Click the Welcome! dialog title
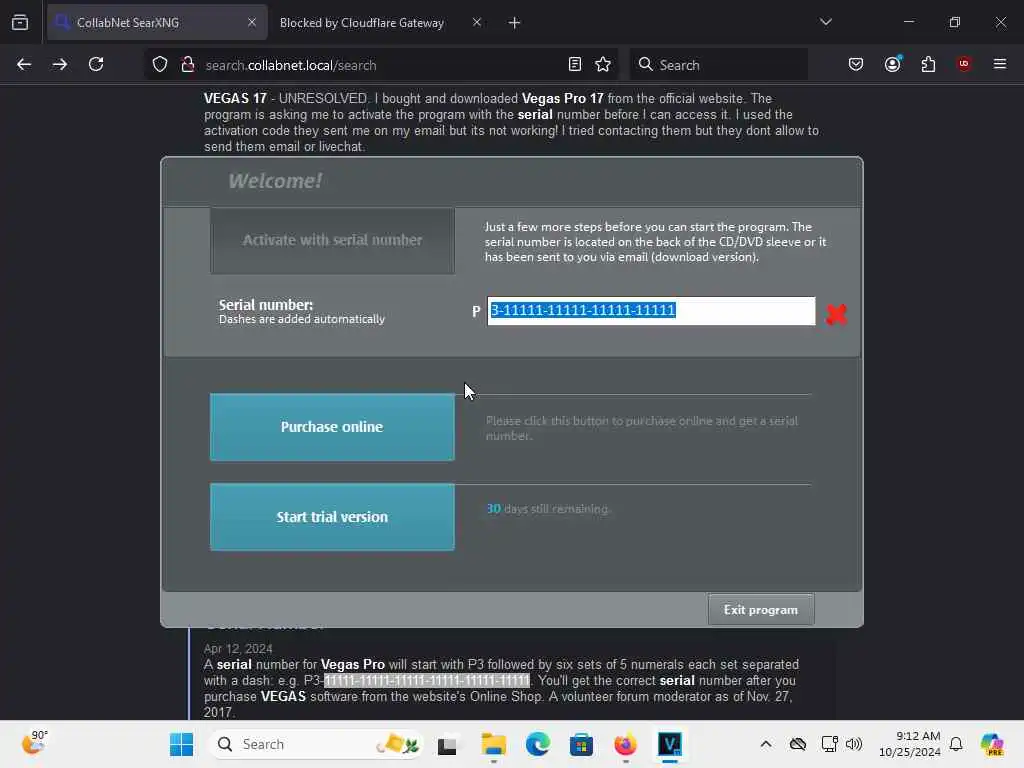Image resolution: width=1024 pixels, height=768 pixels. click(275, 181)
